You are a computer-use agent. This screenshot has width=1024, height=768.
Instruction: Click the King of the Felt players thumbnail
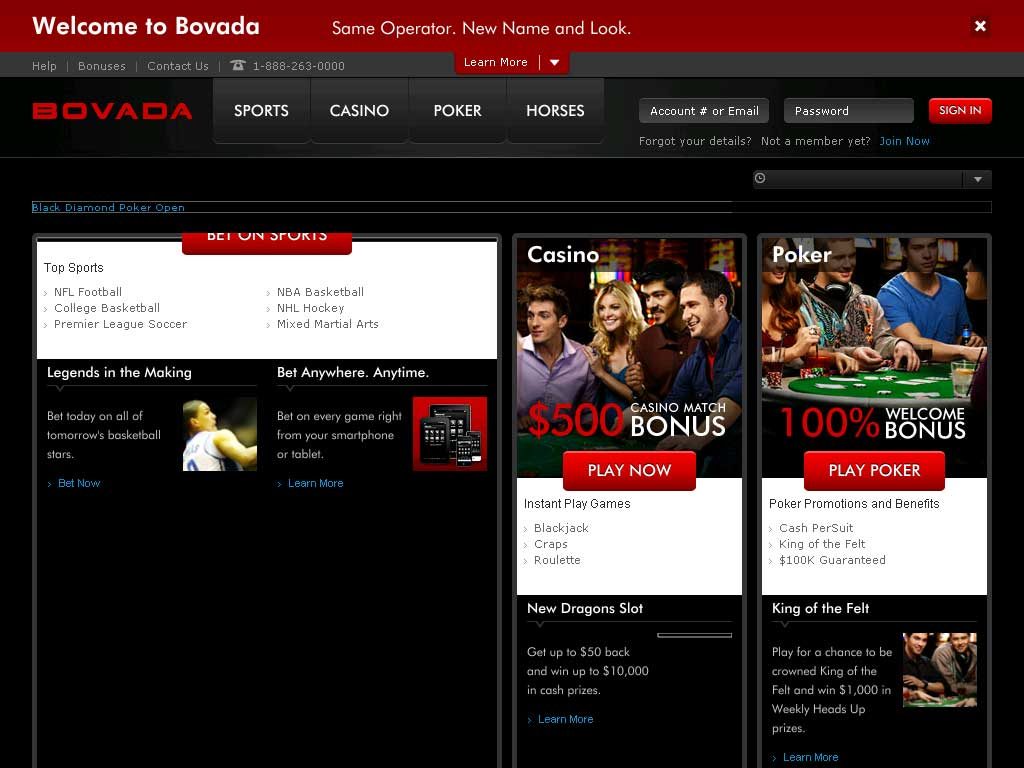[940, 670]
